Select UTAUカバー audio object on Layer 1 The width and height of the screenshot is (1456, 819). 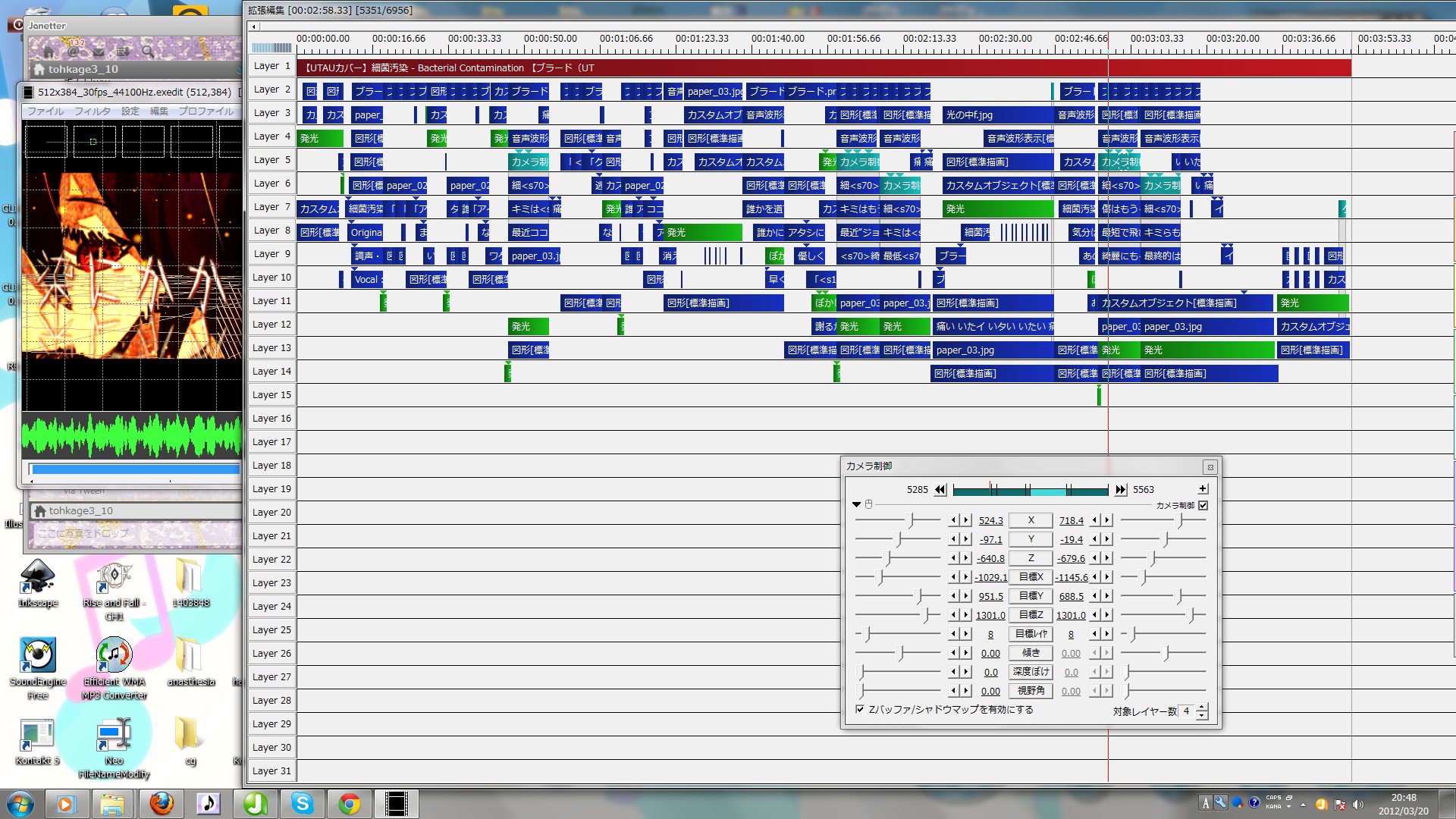click(x=824, y=67)
